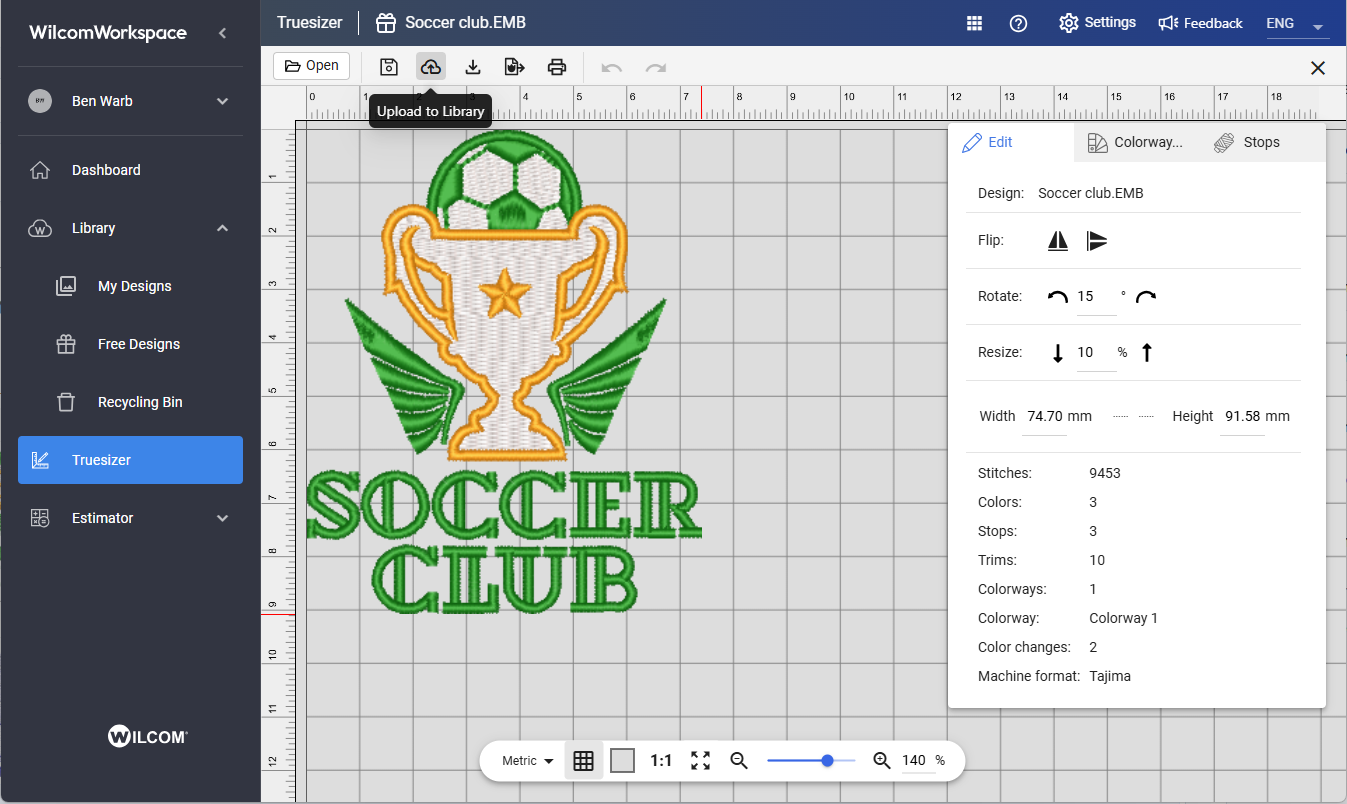The width and height of the screenshot is (1347, 804).
Task: Flip the design horizontally
Action: (1058, 241)
